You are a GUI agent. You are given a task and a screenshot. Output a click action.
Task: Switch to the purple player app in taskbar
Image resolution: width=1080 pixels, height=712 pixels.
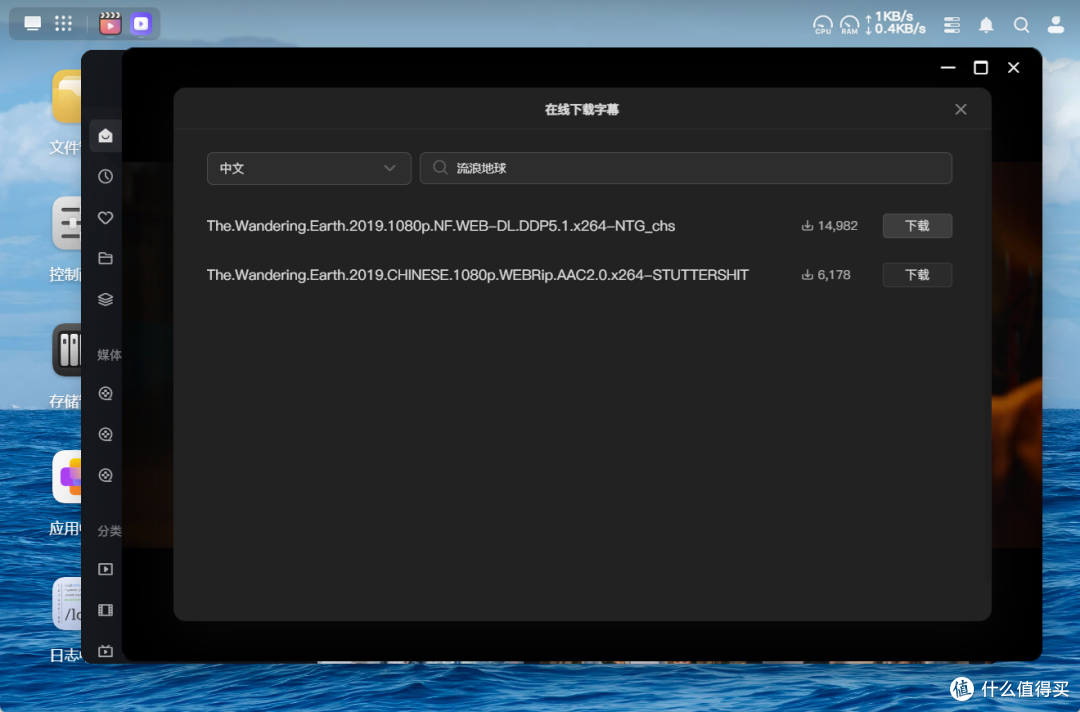coord(141,23)
